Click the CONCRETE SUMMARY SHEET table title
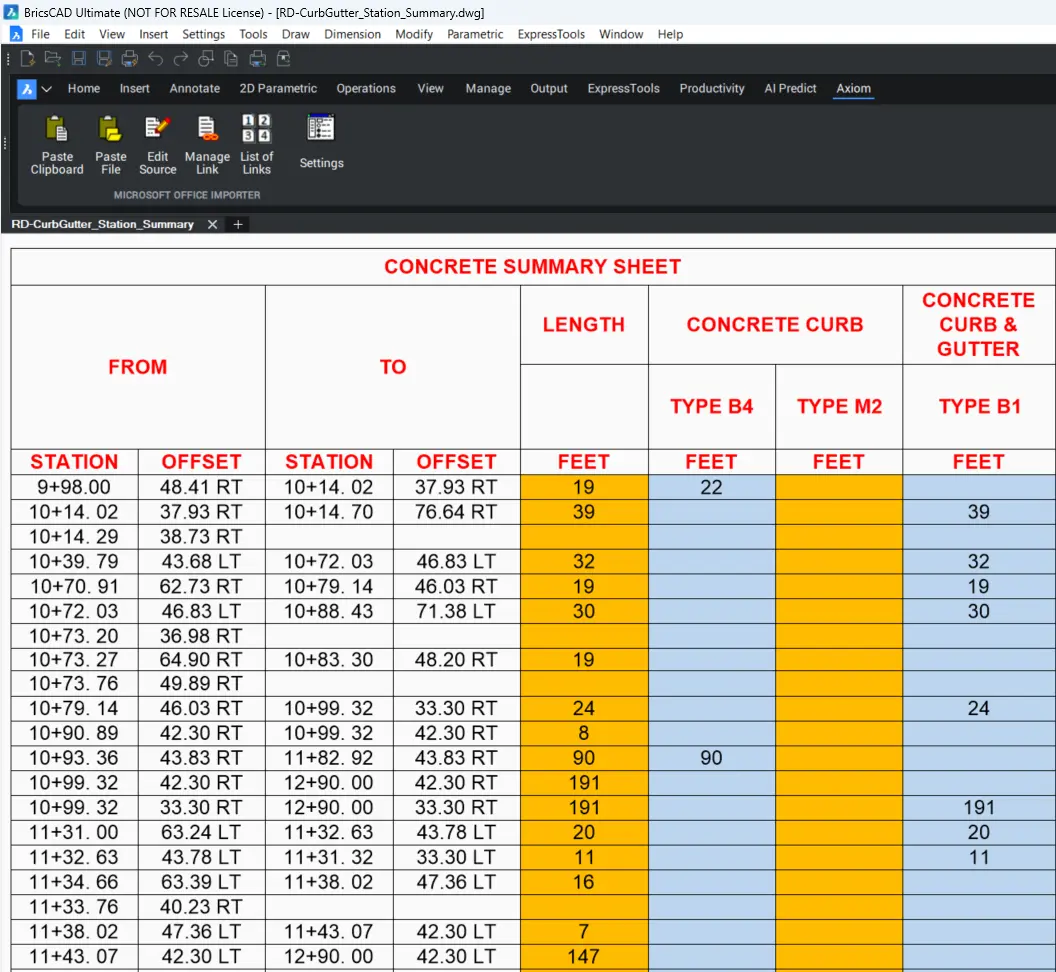 point(532,267)
